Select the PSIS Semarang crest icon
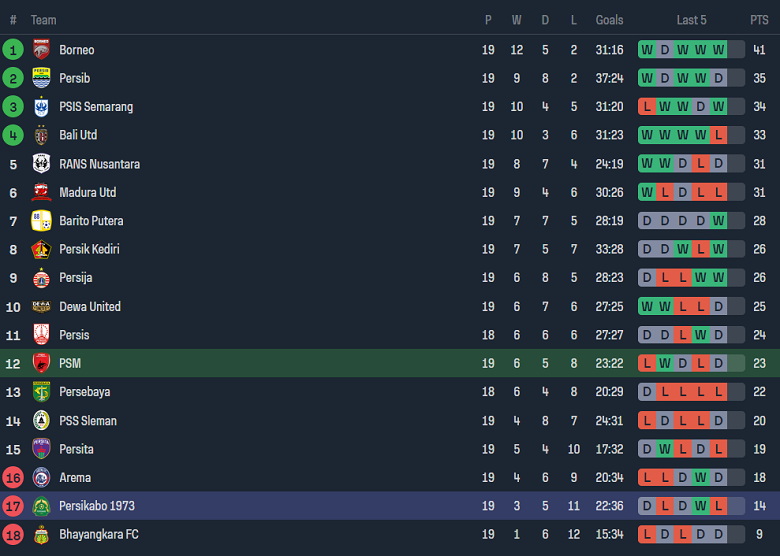 pyautogui.click(x=41, y=107)
